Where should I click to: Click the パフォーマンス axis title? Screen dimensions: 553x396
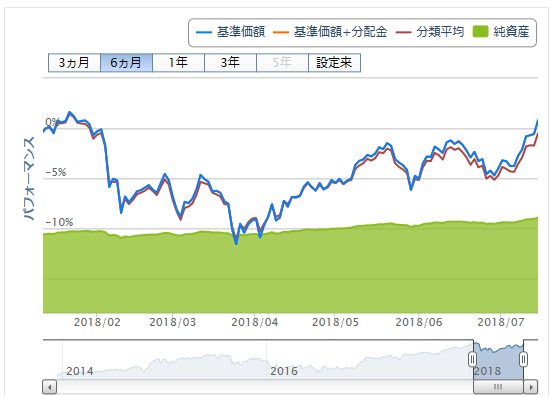pyautogui.click(x=29, y=178)
